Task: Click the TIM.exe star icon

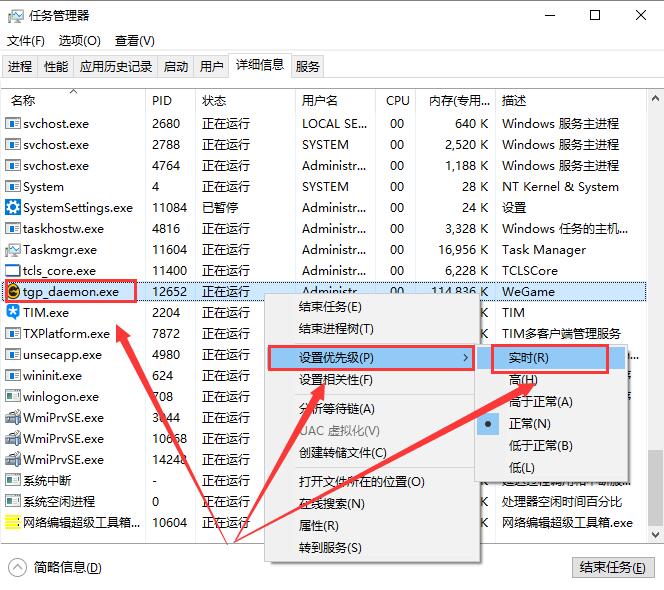Action: 13,313
